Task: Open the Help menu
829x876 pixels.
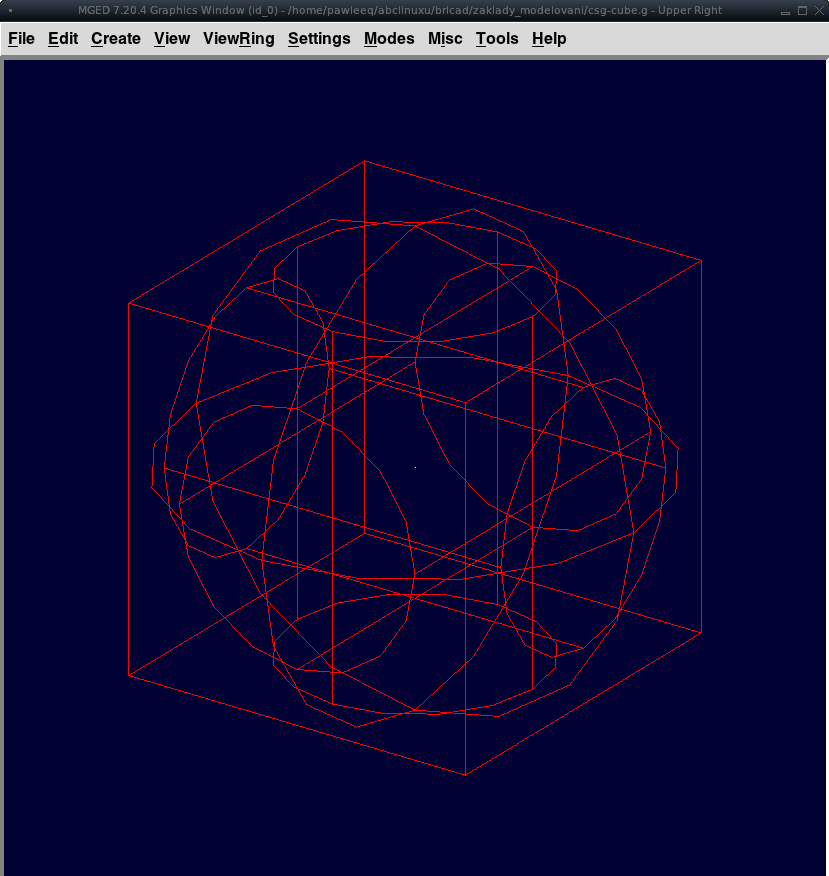Action: pos(549,39)
